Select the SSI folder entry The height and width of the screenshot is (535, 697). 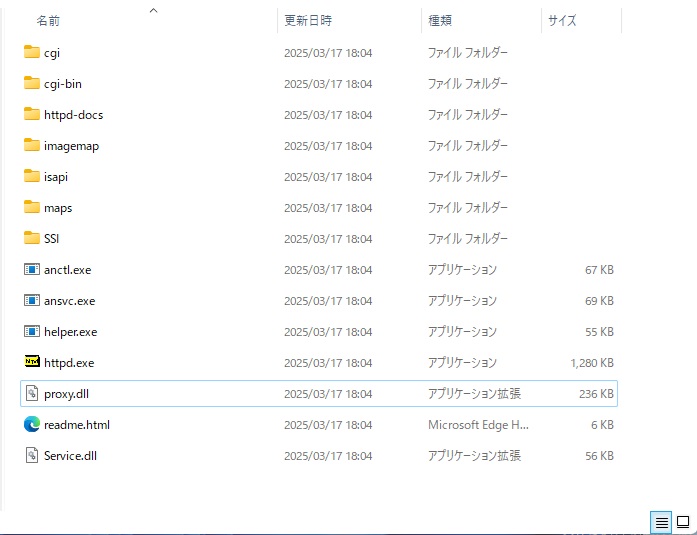pos(319,239)
